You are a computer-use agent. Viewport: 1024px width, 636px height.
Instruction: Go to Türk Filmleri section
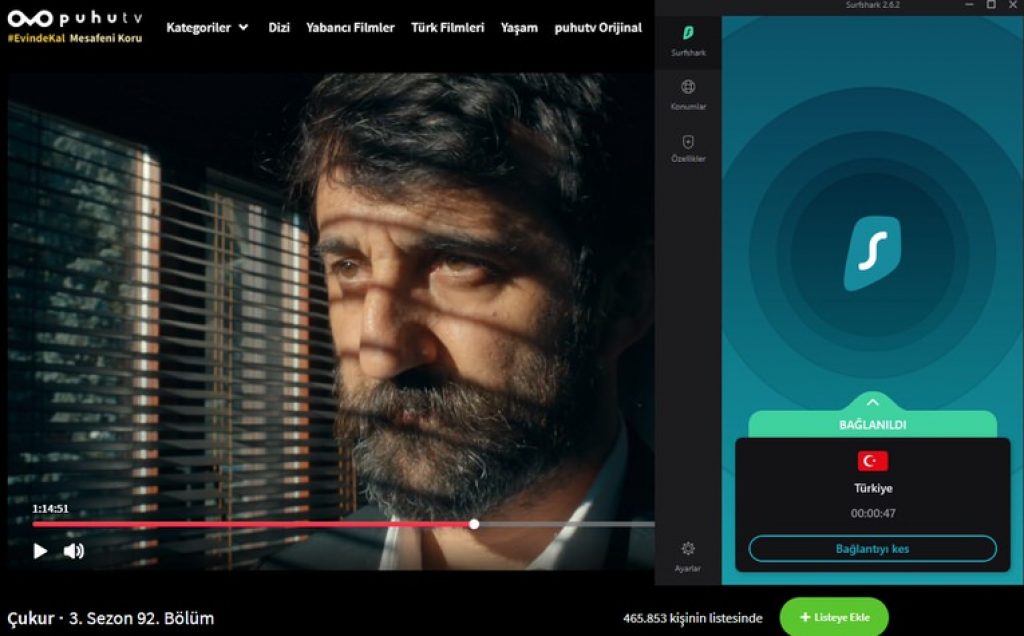(447, 27)
